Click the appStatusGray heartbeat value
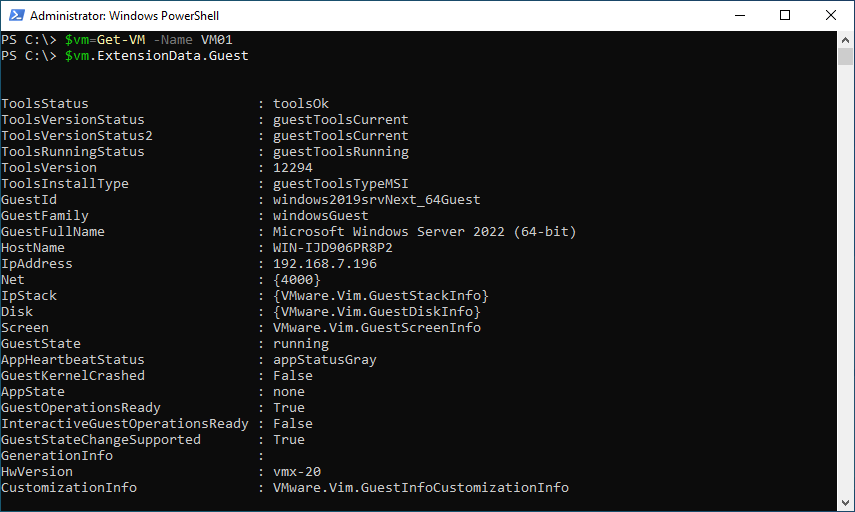855x512 pixels. pos(325,360)
